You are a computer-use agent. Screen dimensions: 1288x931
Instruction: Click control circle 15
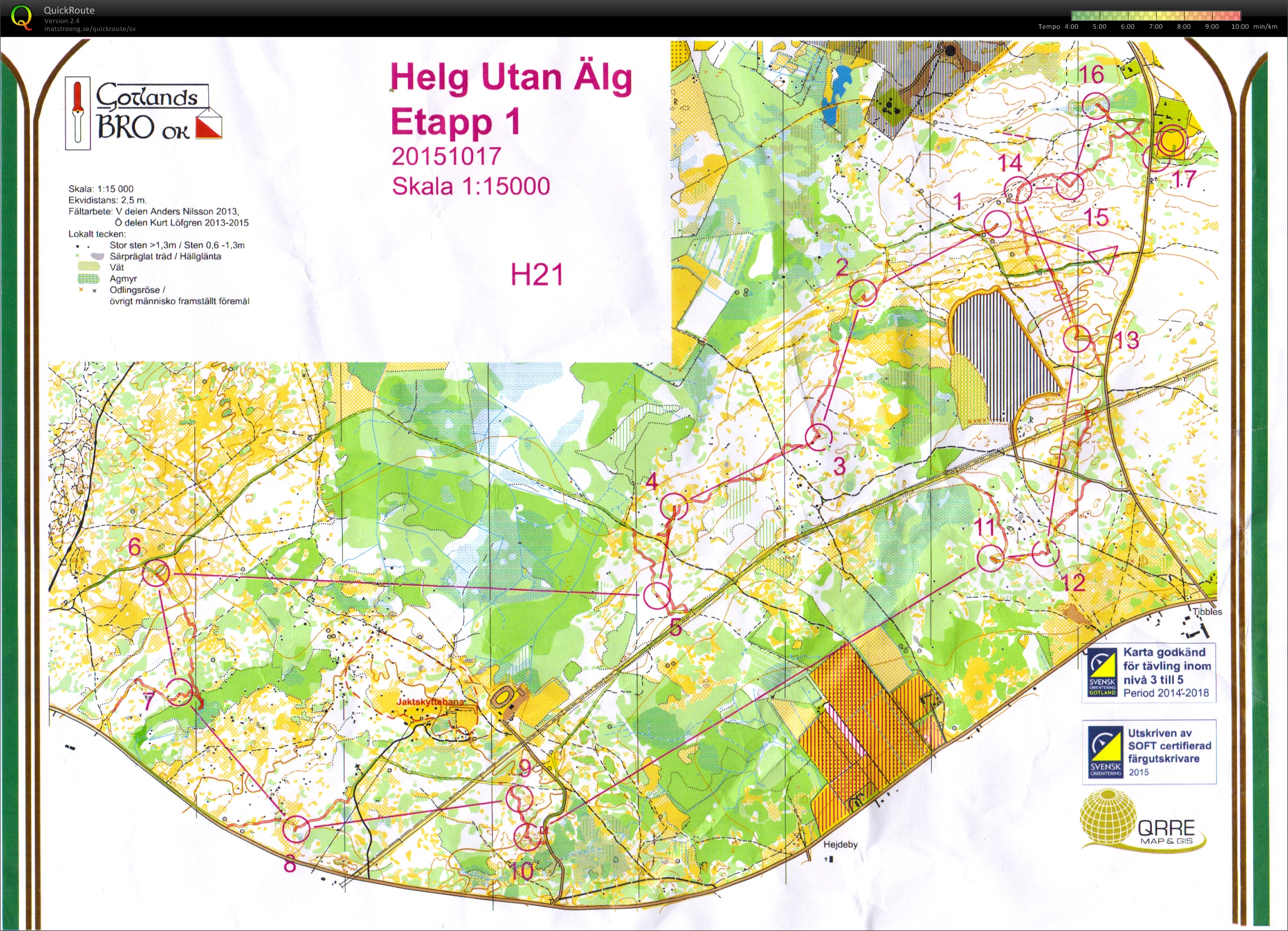point(1070,186)
